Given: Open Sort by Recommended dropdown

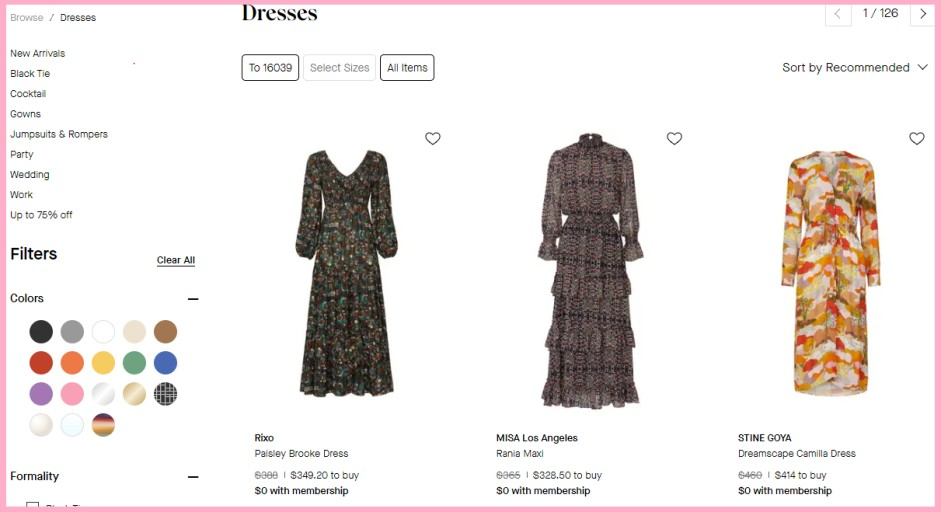Looking at the screenshot, I should [855, 68].
